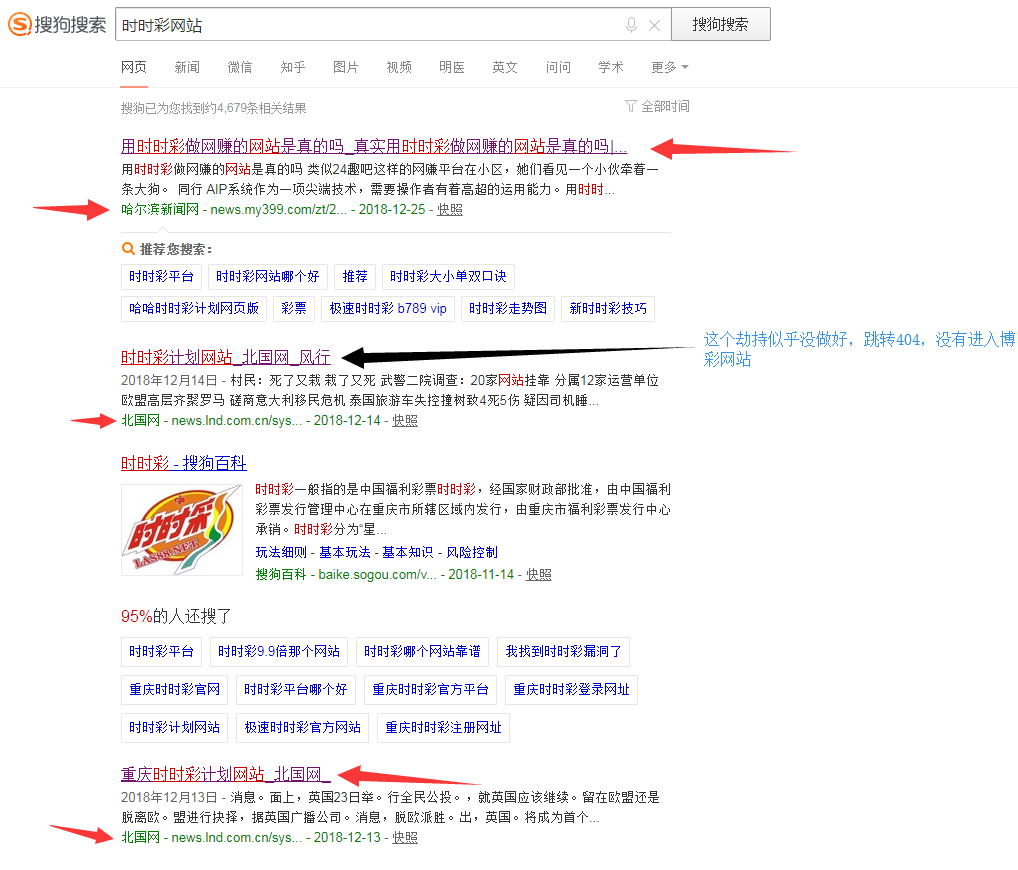This screenshot has height=870, width=1018.
Task: Open the 基本知识 sublink
Action: click(407, 553)
